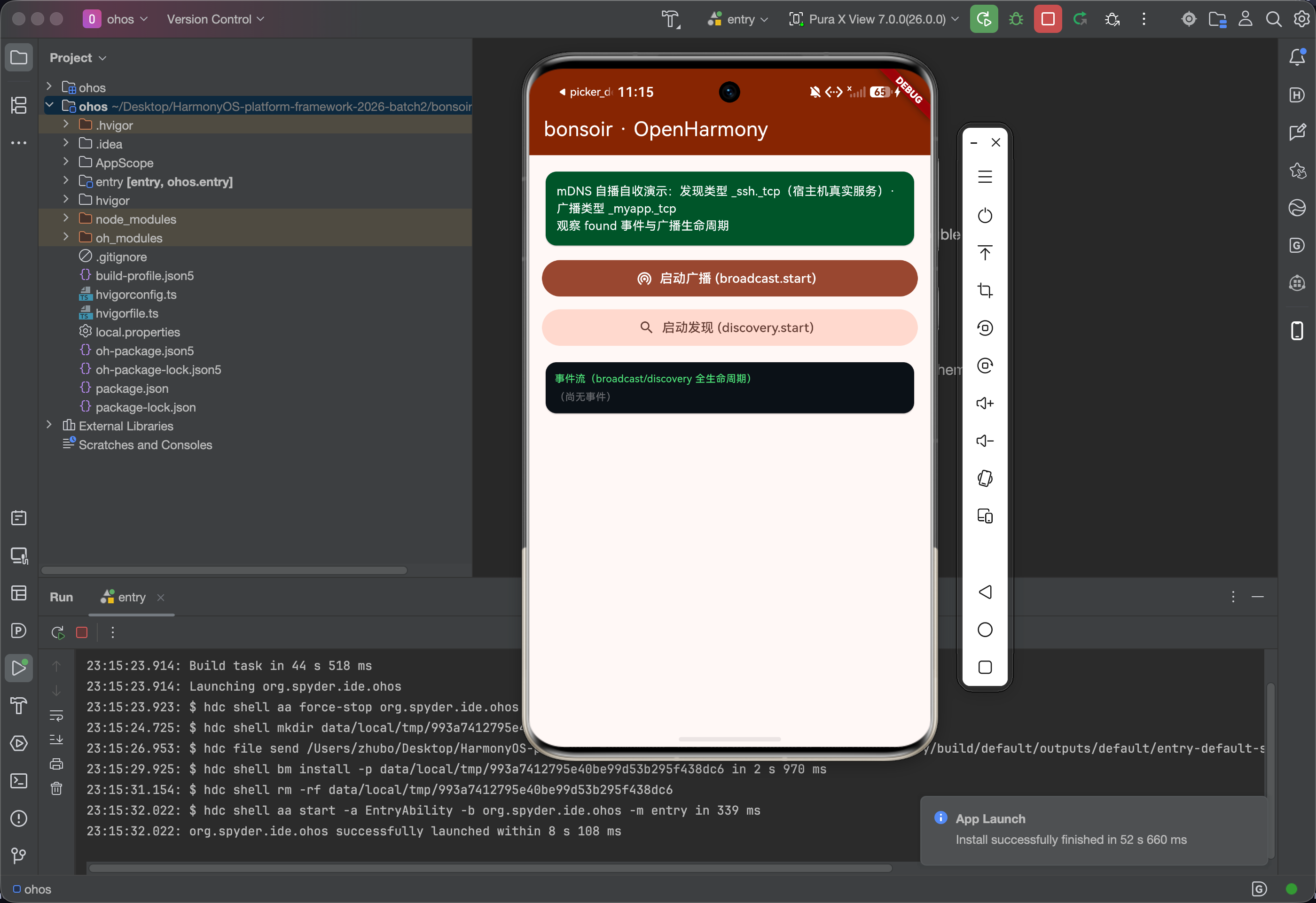This screenshot has width=1316, height=903.
Task: Click the Run entry button in top toolbar
Action: 984,19
